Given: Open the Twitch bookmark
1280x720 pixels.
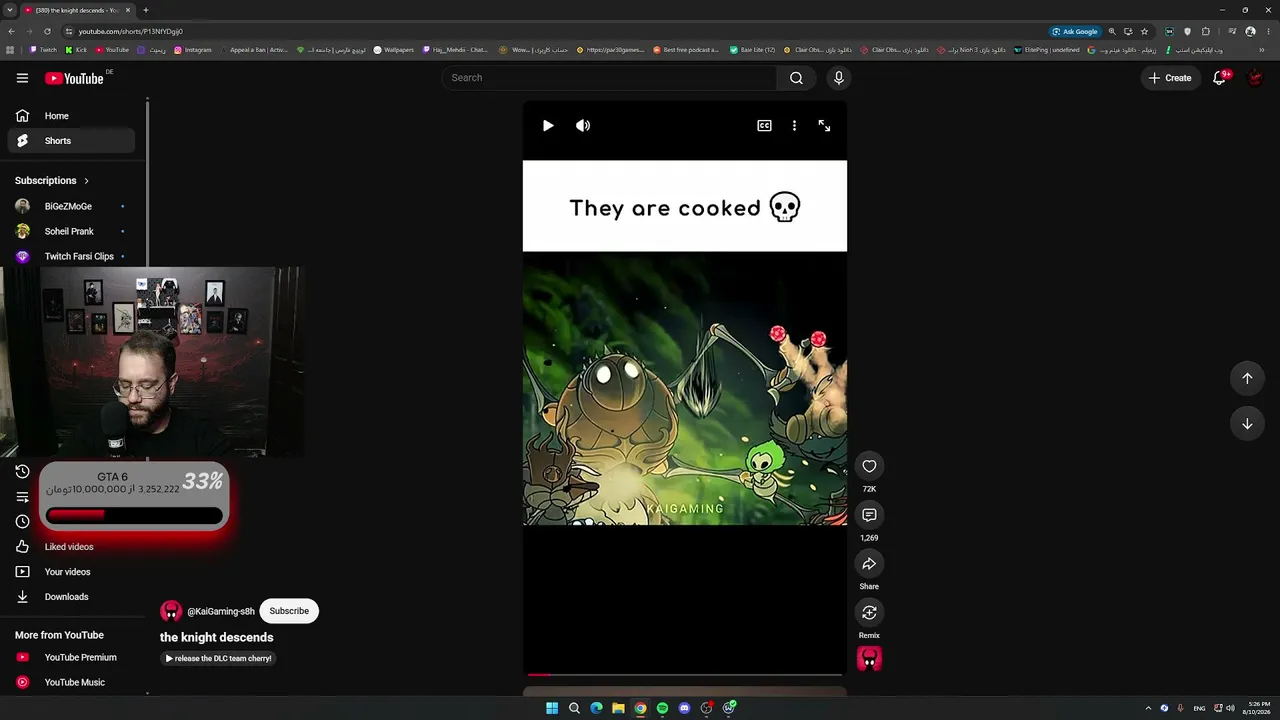Looking at the screenshot, I should 43,50.
